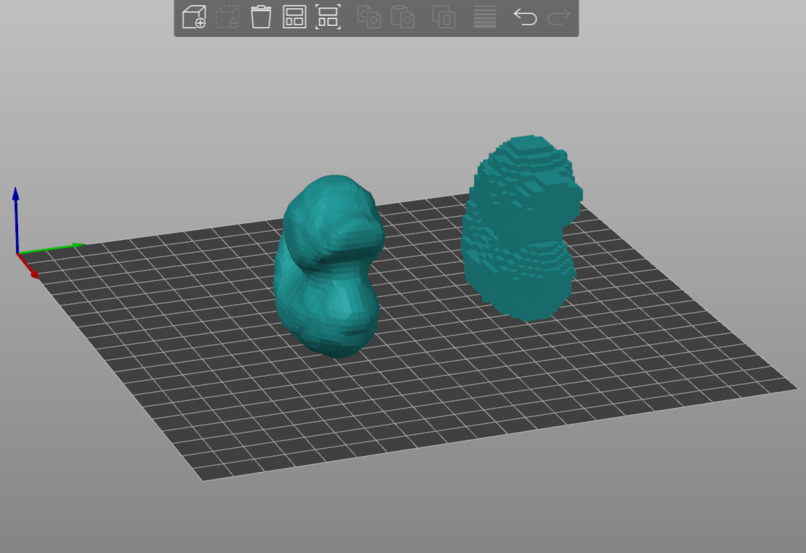
Task: Click the trash can Delete all icon
Action: pos(261,17)
